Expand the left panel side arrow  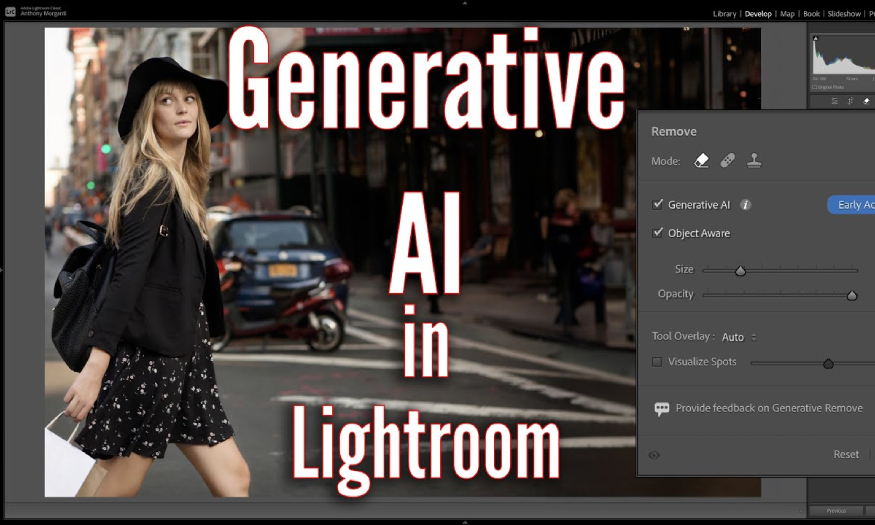(x=2, y=270)
